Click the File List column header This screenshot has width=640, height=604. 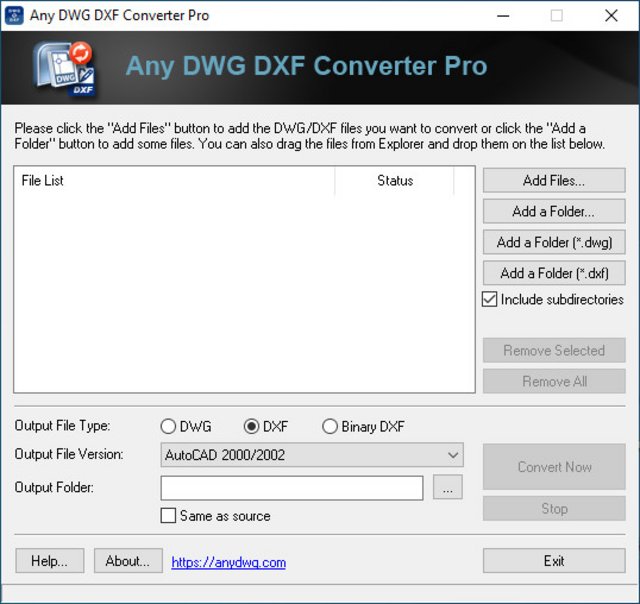pyautogui.click(x=174, y=181)
